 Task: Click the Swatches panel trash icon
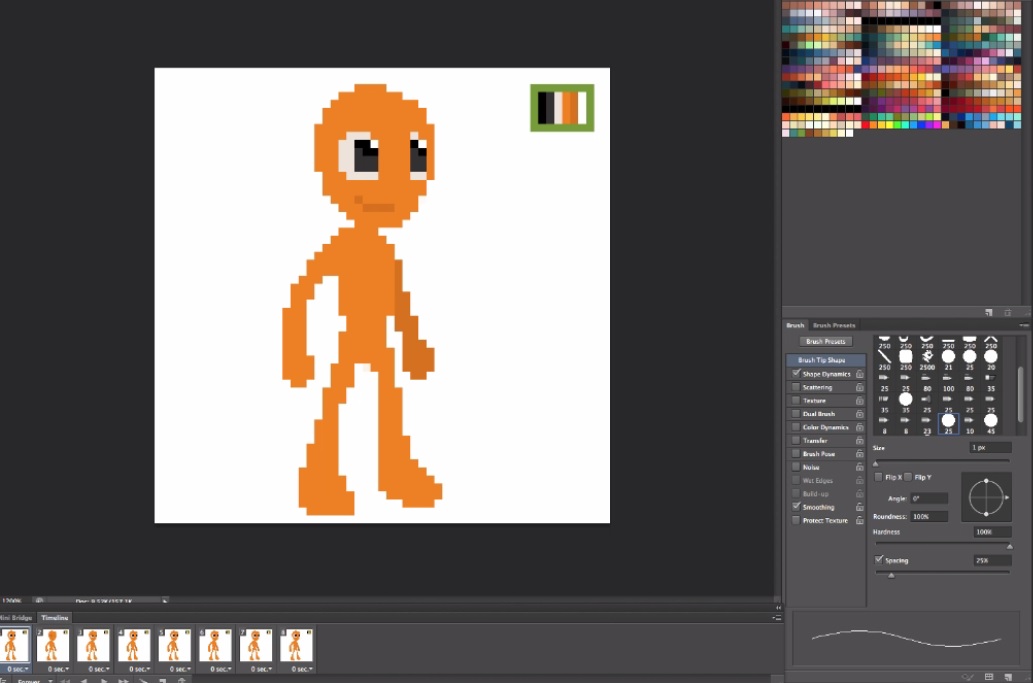(x=1007, y=312)
